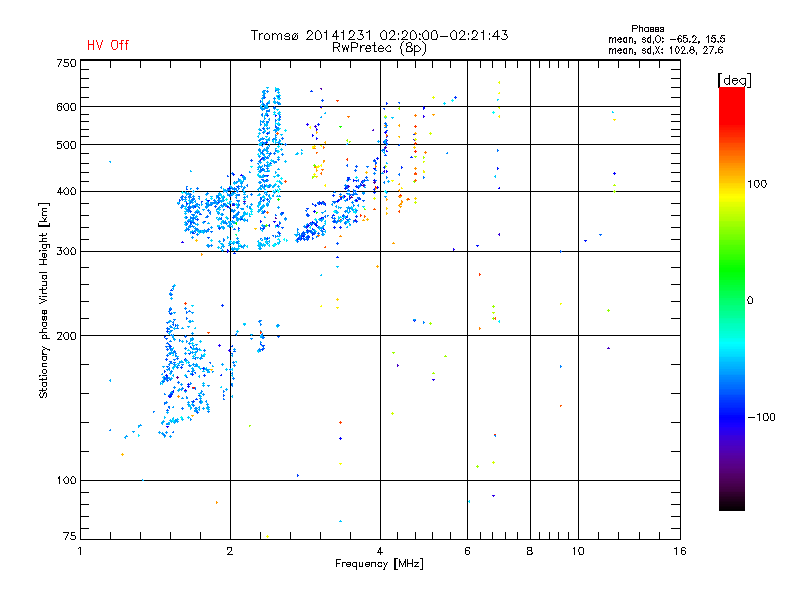Select the 'mean, sd,O: -65.2, 15.5' line
The image size is (800, 600).
click(666, 39)
